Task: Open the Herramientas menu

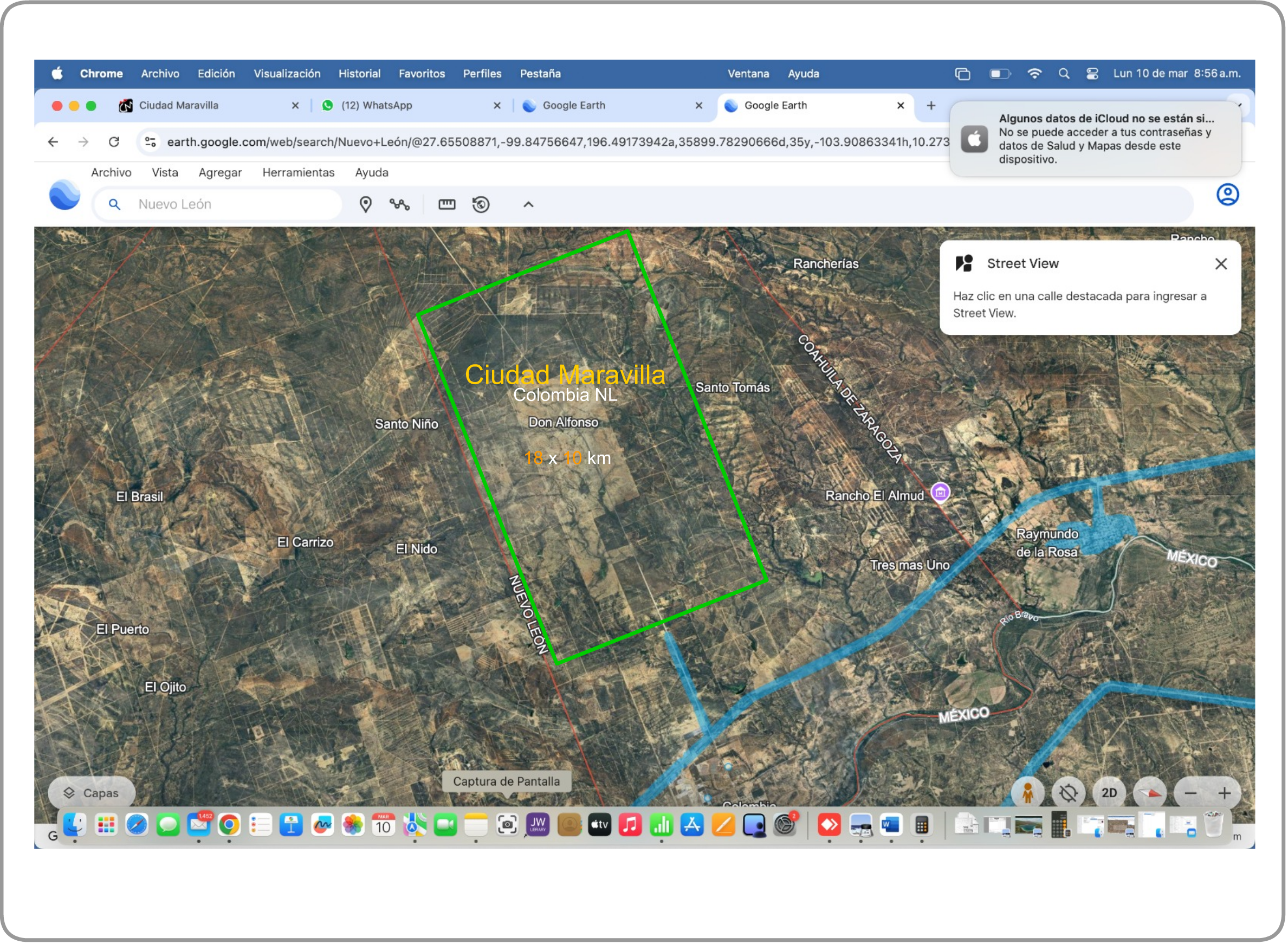Action: (298, 172)
